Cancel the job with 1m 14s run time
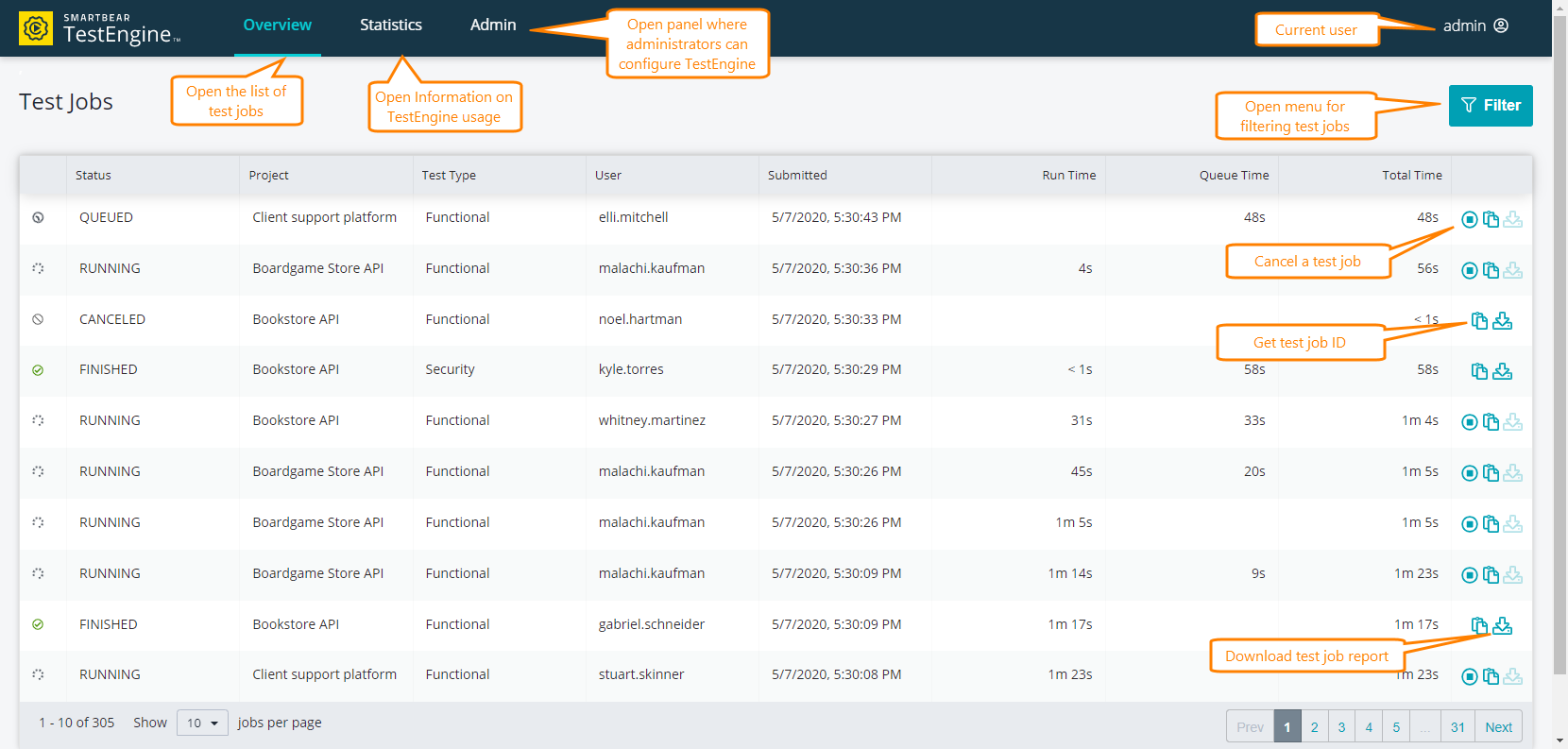Screen dimensions: 1568x749 point(1469,575)
